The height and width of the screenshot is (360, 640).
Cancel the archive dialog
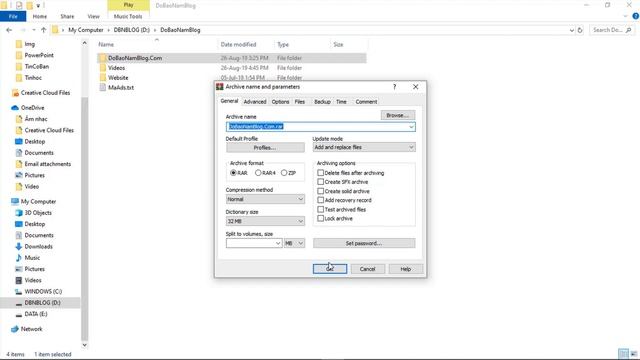click(x=367, y=269)
